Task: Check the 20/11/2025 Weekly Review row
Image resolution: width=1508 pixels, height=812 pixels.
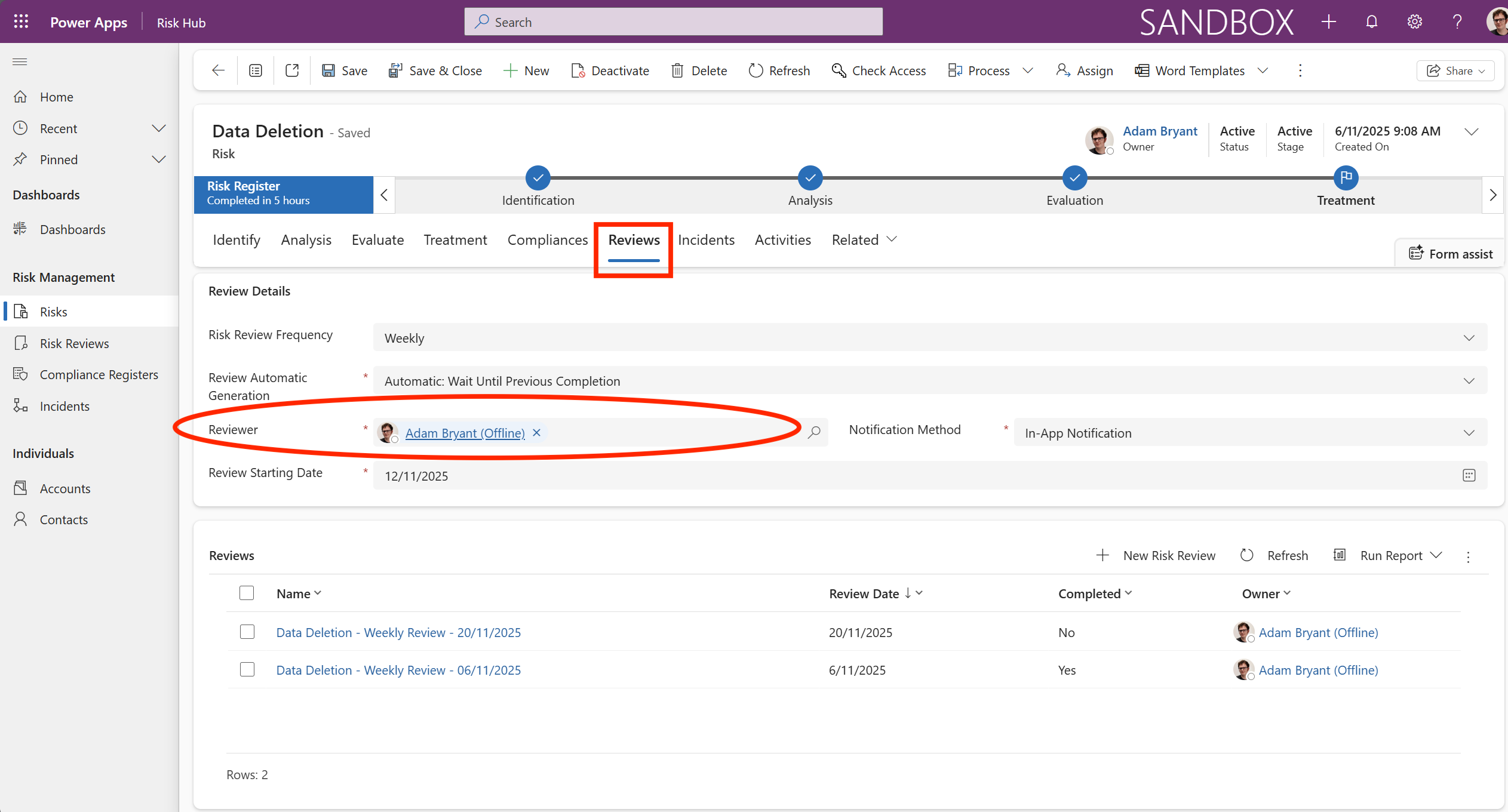Action: click(247, 632)
